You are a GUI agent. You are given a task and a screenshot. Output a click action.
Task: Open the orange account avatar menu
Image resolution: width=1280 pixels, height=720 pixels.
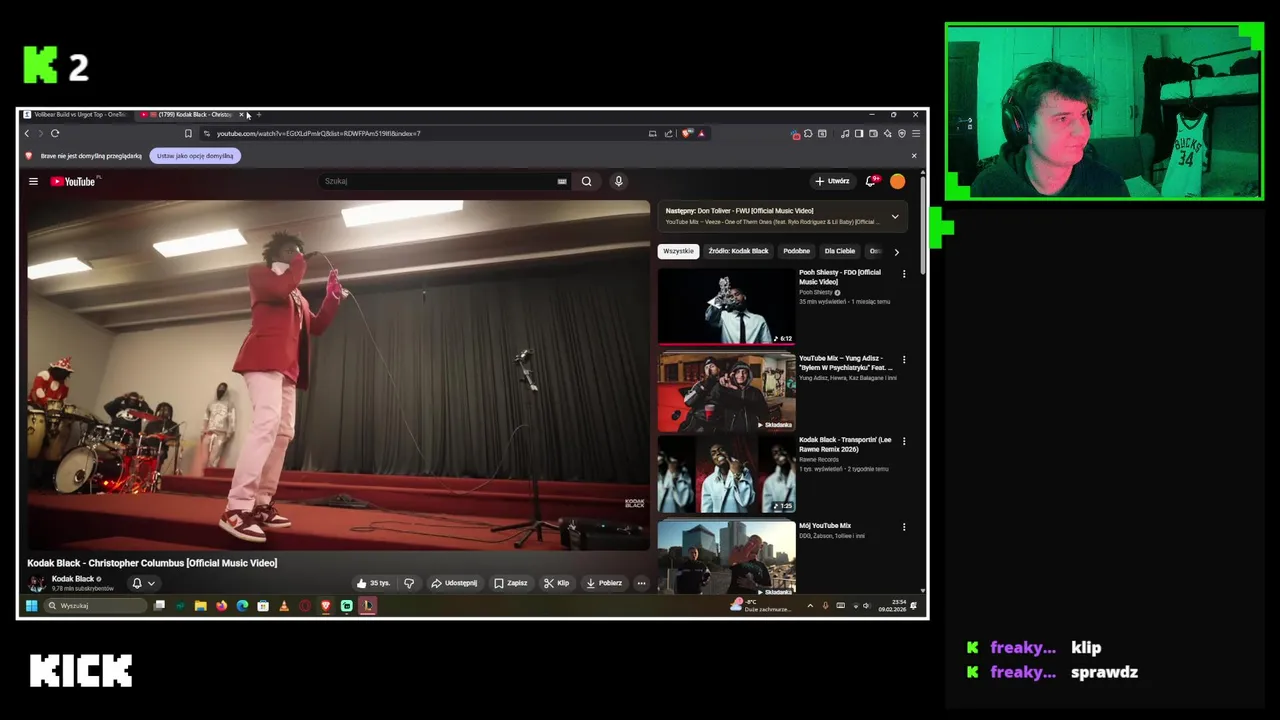pyautogui.click(x=898, y=181)
